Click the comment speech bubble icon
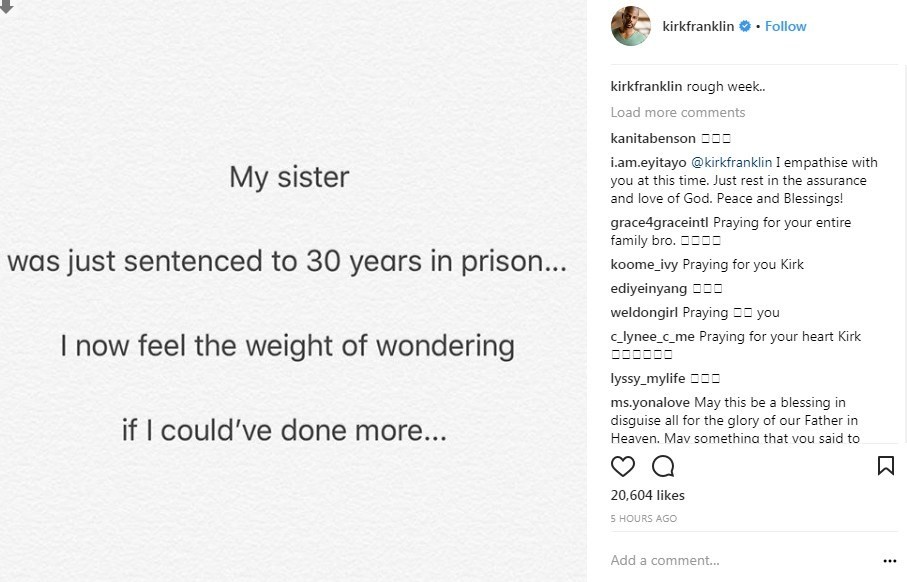 663,466
